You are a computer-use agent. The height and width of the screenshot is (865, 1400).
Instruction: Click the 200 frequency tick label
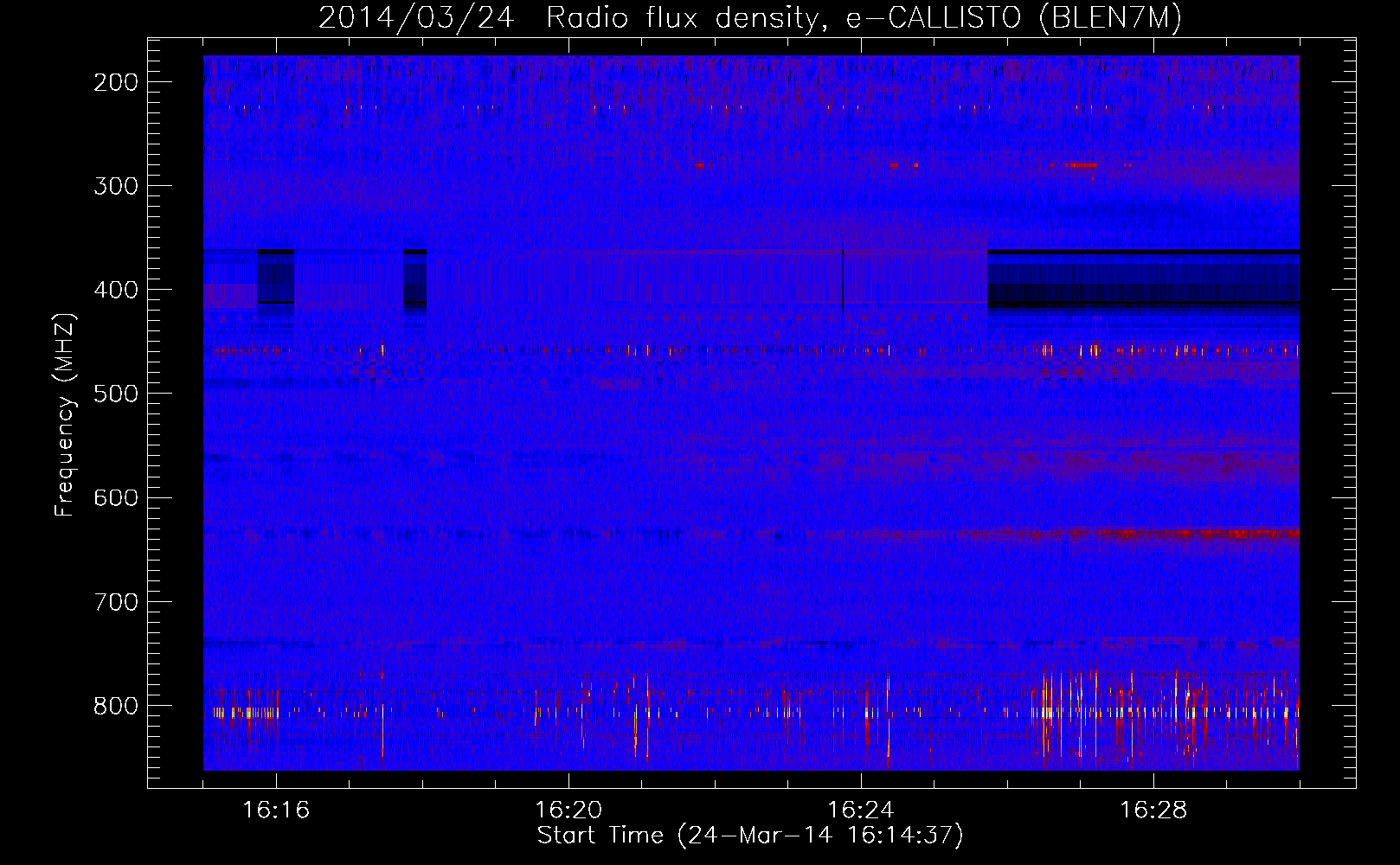coord(116,82)
